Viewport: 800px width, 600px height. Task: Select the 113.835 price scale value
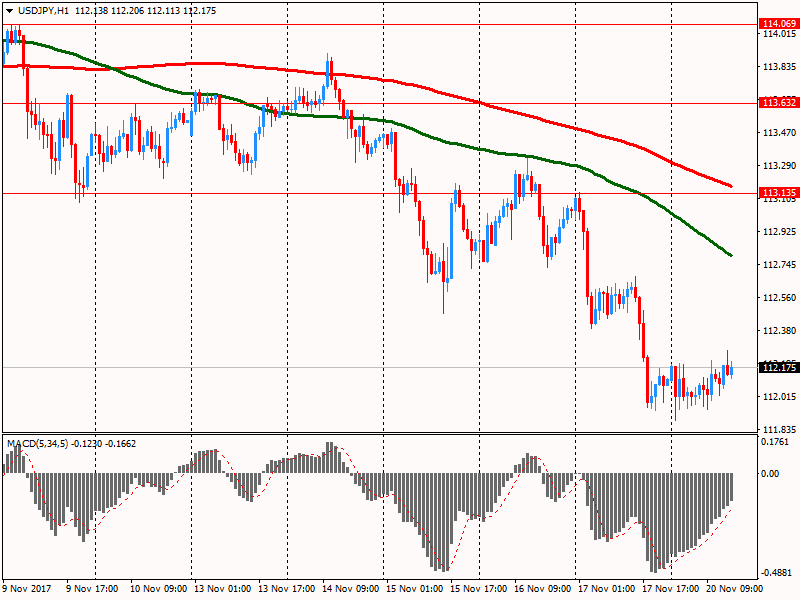pos(779,67)
